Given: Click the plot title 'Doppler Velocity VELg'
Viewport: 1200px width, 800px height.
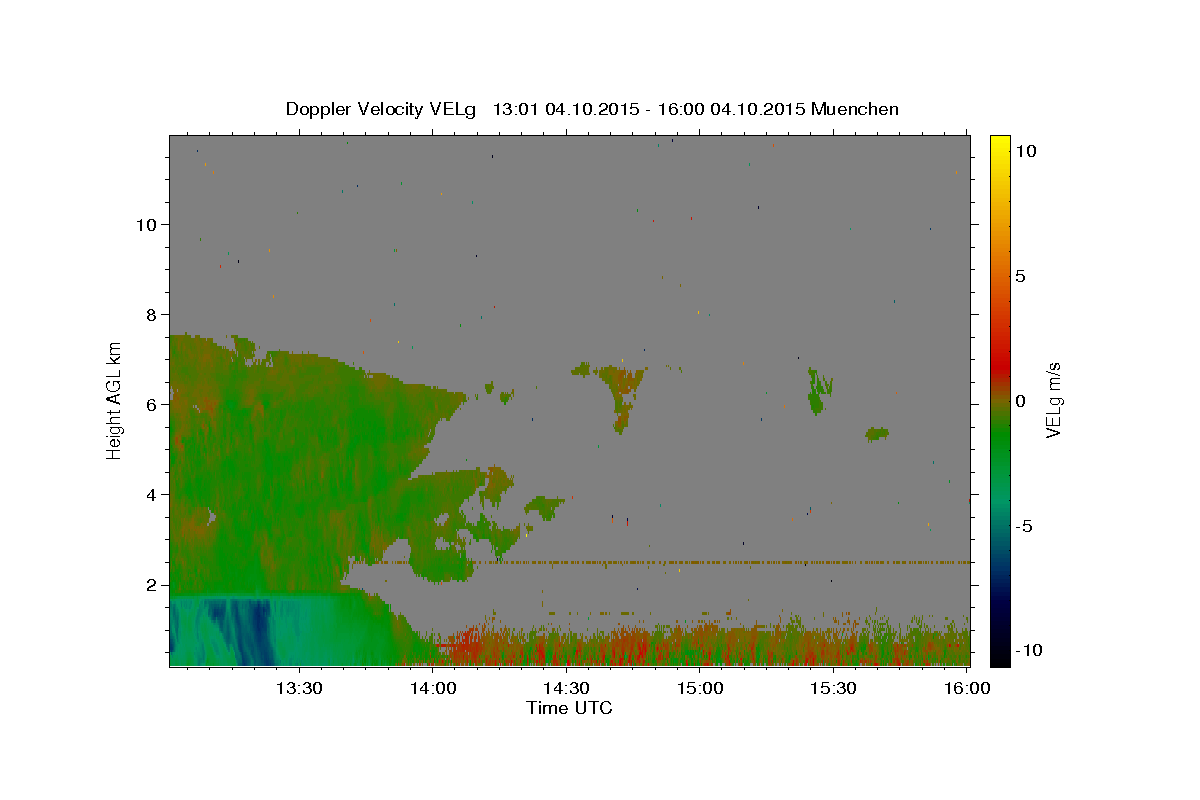Looking at the screenshot, I should pos(382,109).
